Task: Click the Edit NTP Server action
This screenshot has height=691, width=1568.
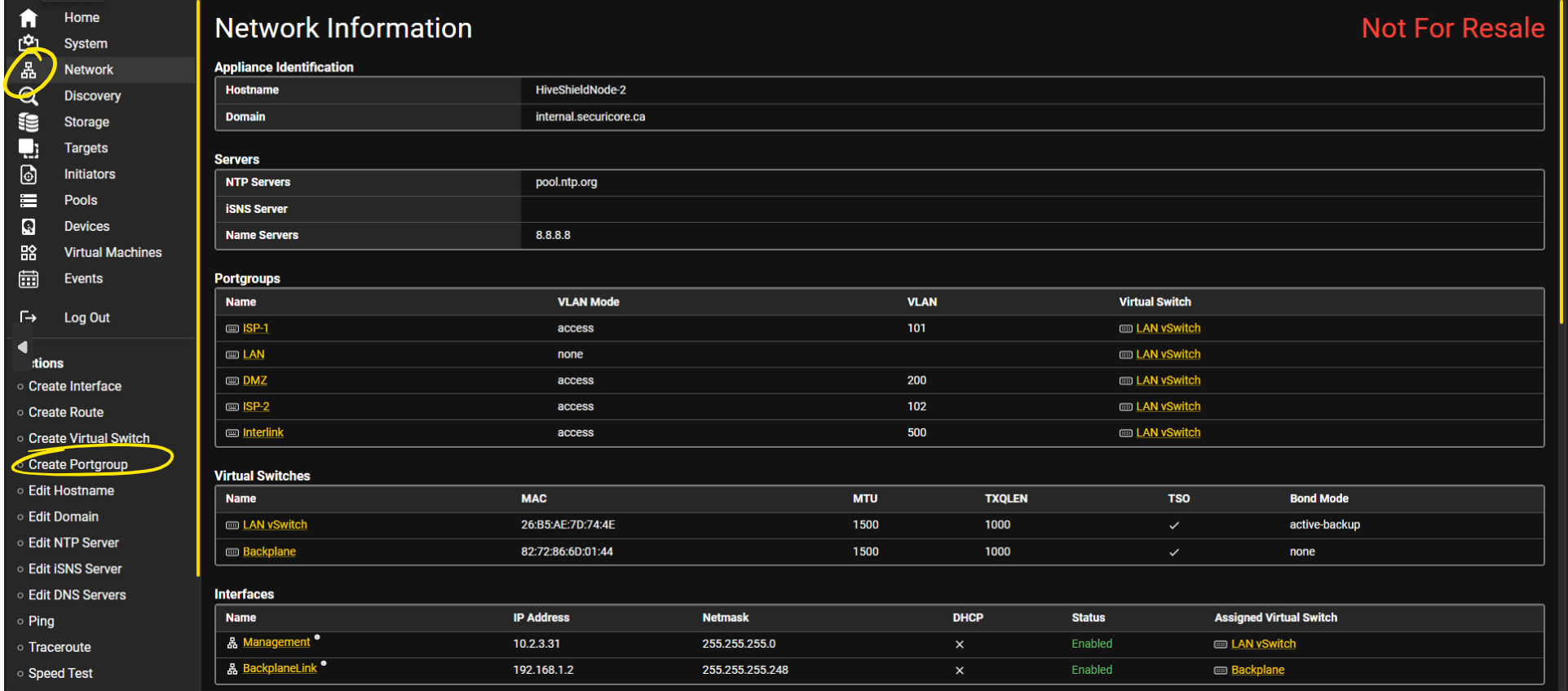Action: [73, 543]
